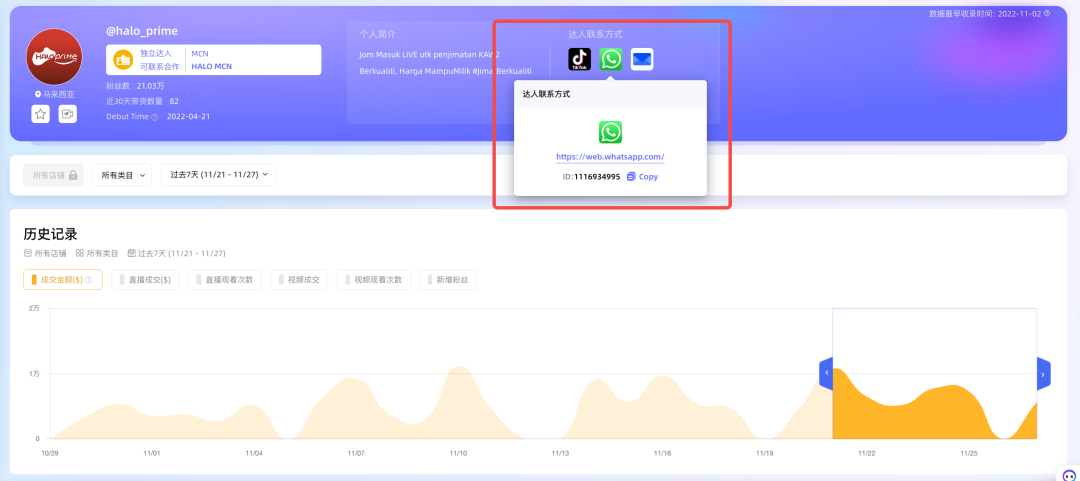Click the chat assistant icon at bottom right
This screenshot has height=481, width=1080.
[x=1067, y=475]
